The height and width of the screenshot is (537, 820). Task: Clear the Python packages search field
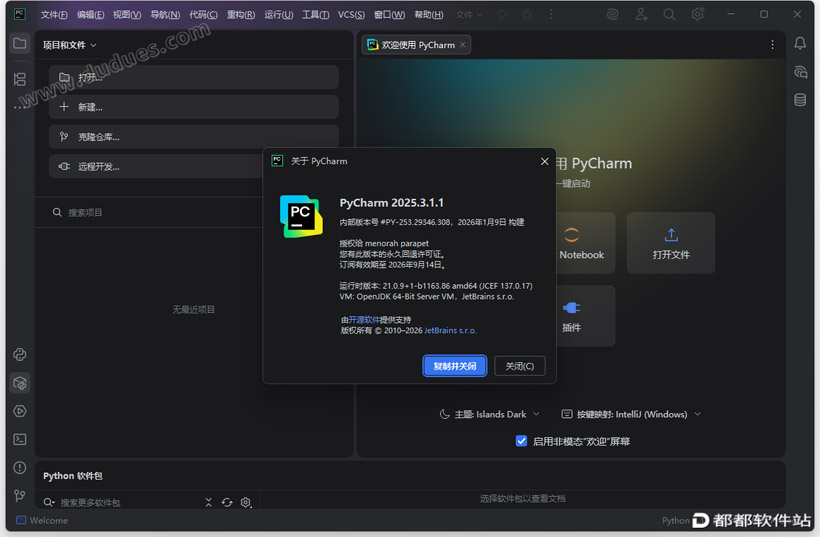pos(209,502)
